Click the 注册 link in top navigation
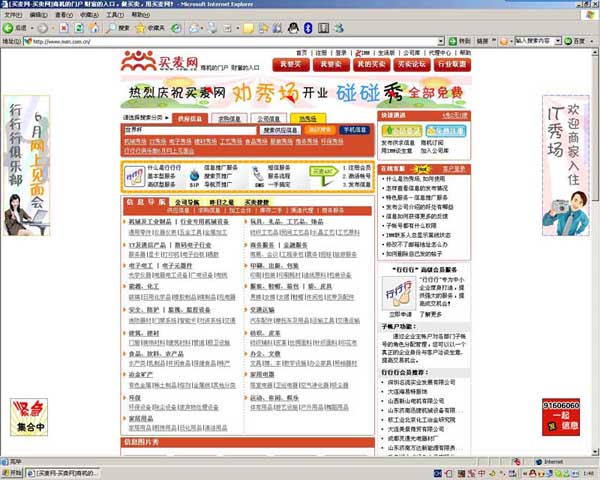 click(x=321, y=53)
